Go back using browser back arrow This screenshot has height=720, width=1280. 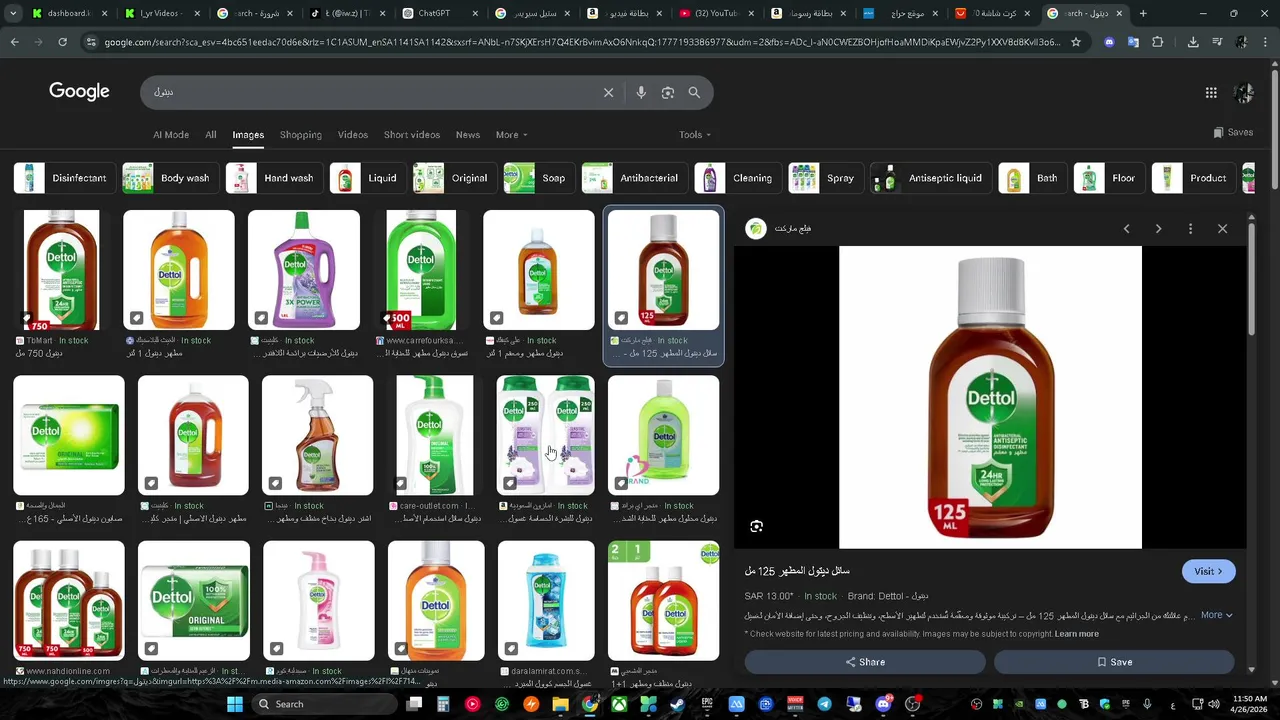[x=14, y=42]
